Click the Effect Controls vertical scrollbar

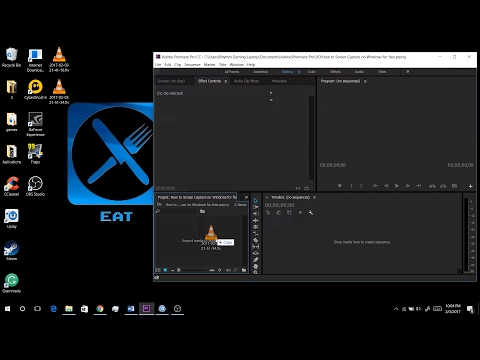tap(311, 138)
